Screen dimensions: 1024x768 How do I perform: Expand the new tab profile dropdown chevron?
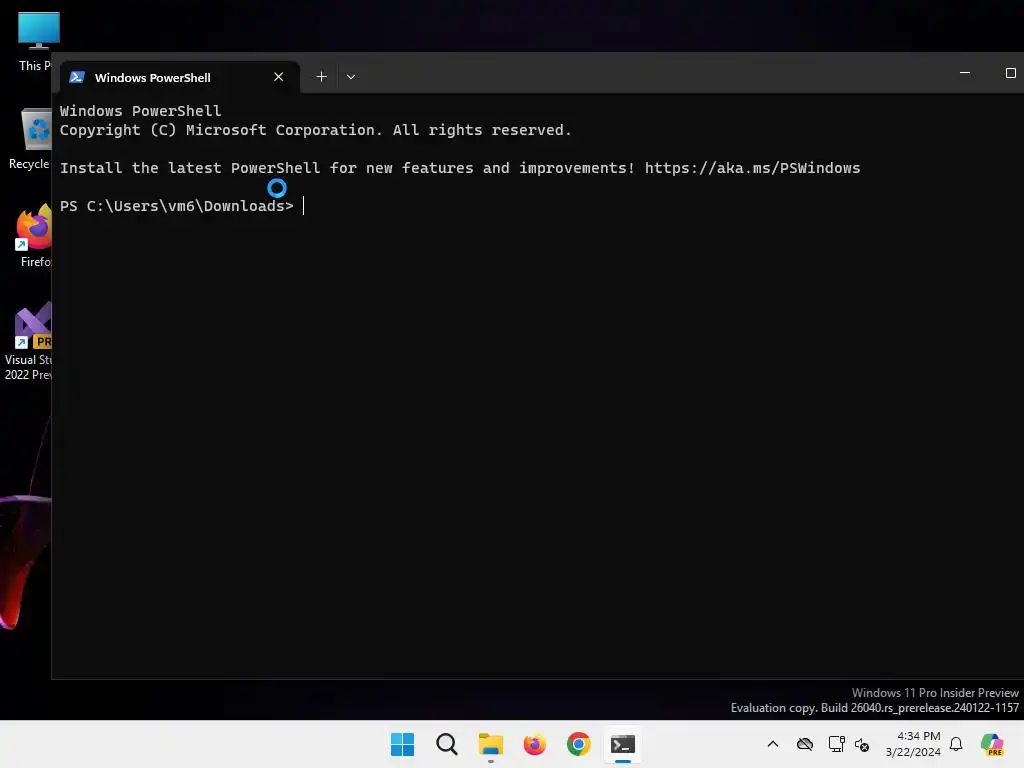pyautogui.click(x=351, y=77)
